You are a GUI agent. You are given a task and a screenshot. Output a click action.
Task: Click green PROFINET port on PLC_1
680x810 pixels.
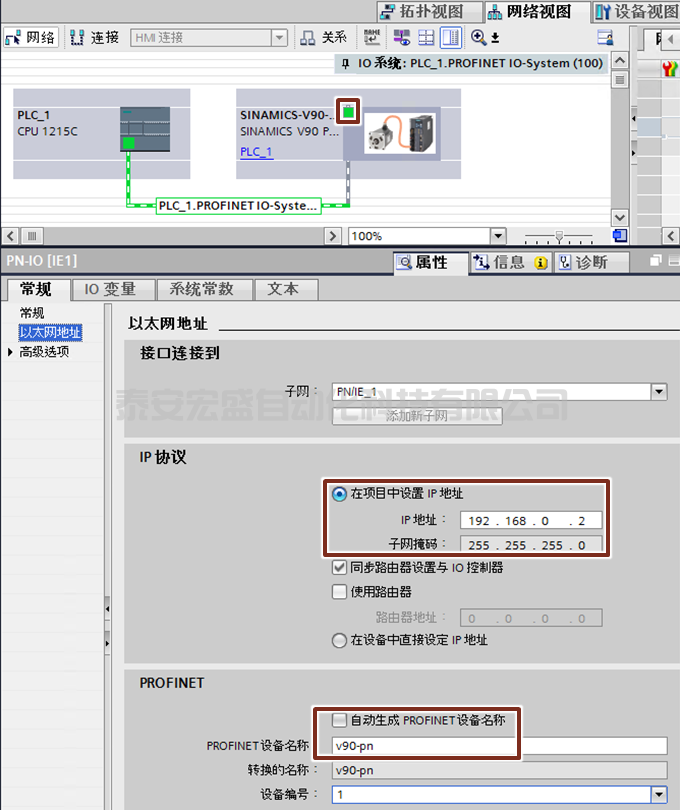128,144
